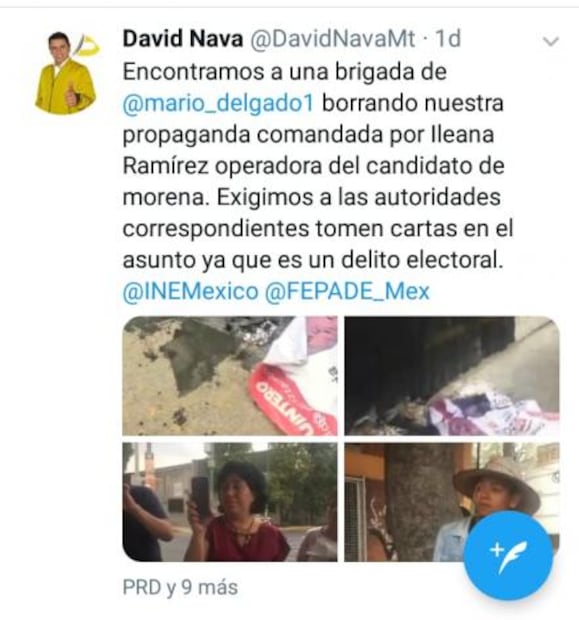This screenshot has width=579, height=620.
Task: Open David Nava's profile avatar
Action: [x=66, y=73]
